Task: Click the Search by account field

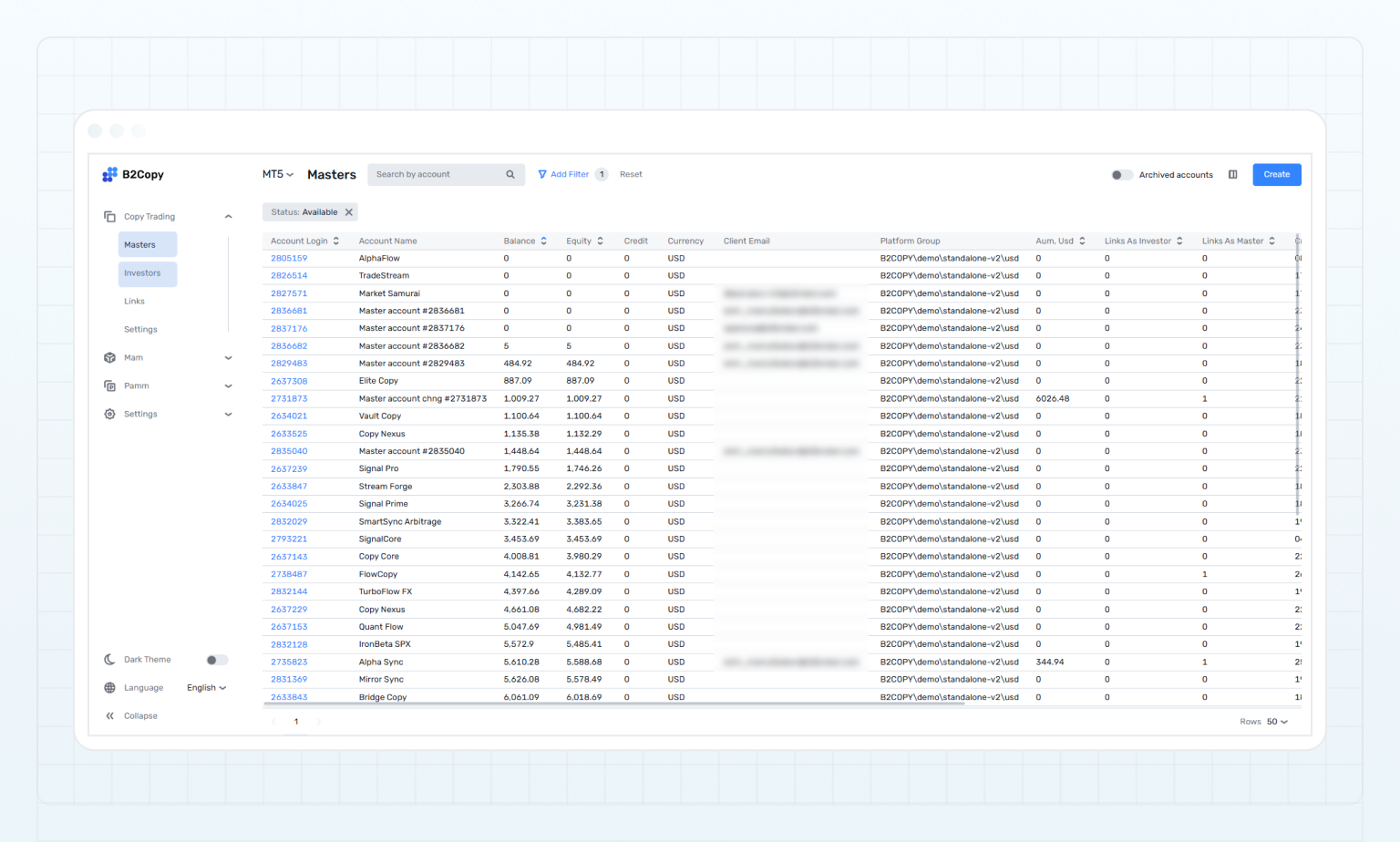Action: [x=437, y=174]
